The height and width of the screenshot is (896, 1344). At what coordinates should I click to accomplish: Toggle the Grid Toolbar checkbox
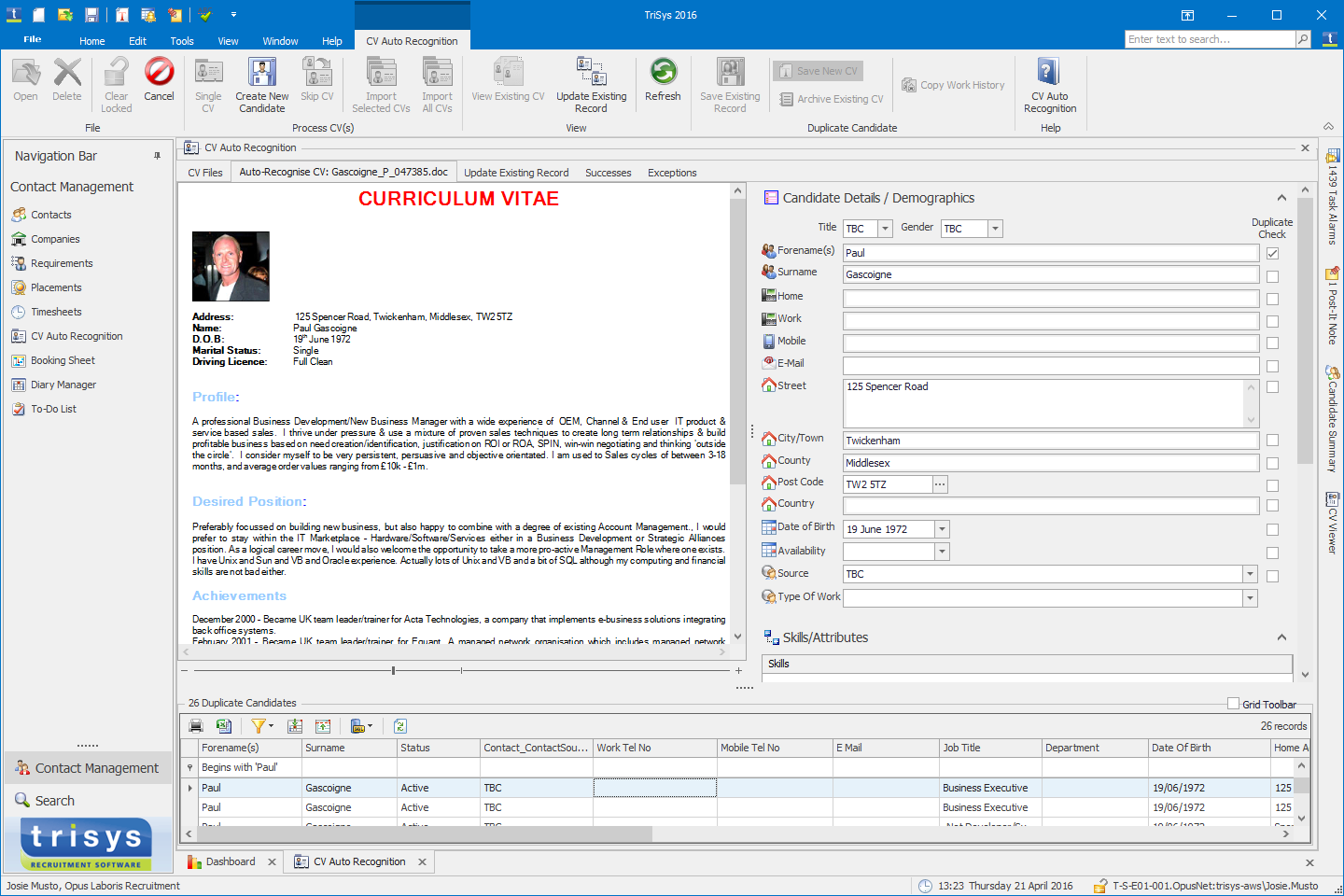(1234, 705)
